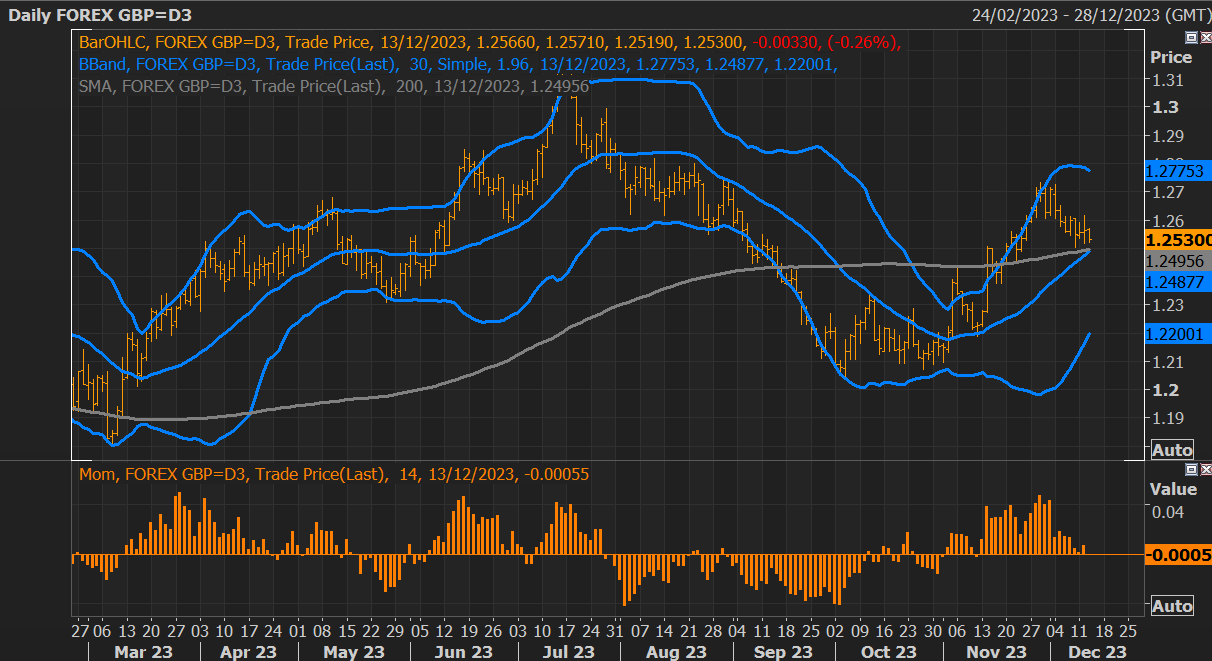Click the 1.24877 middle band price tag
Image resolution: width=1212 pixels, height=661 pixels.
coord(1178,282)
